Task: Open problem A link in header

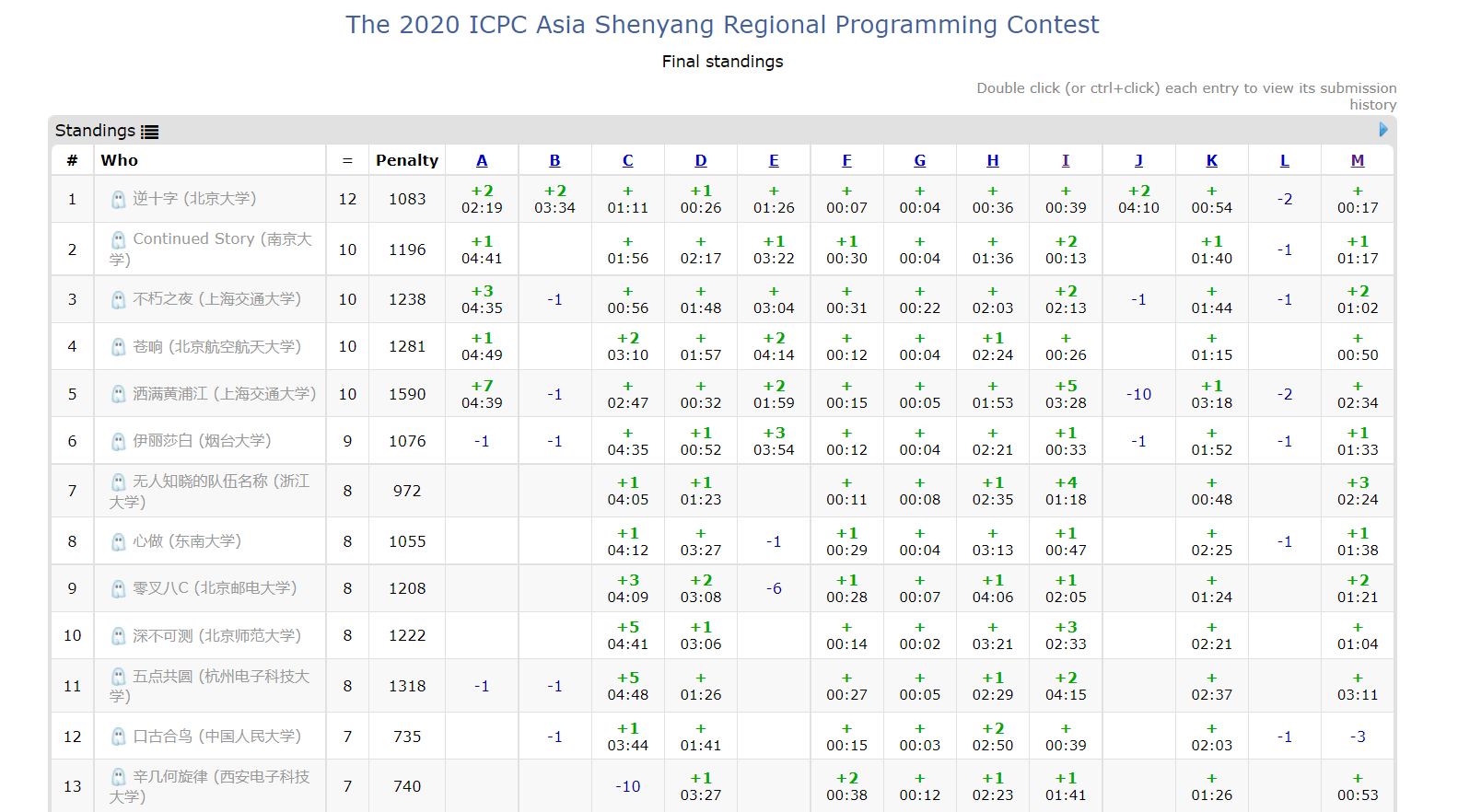Action: [482, 160]
